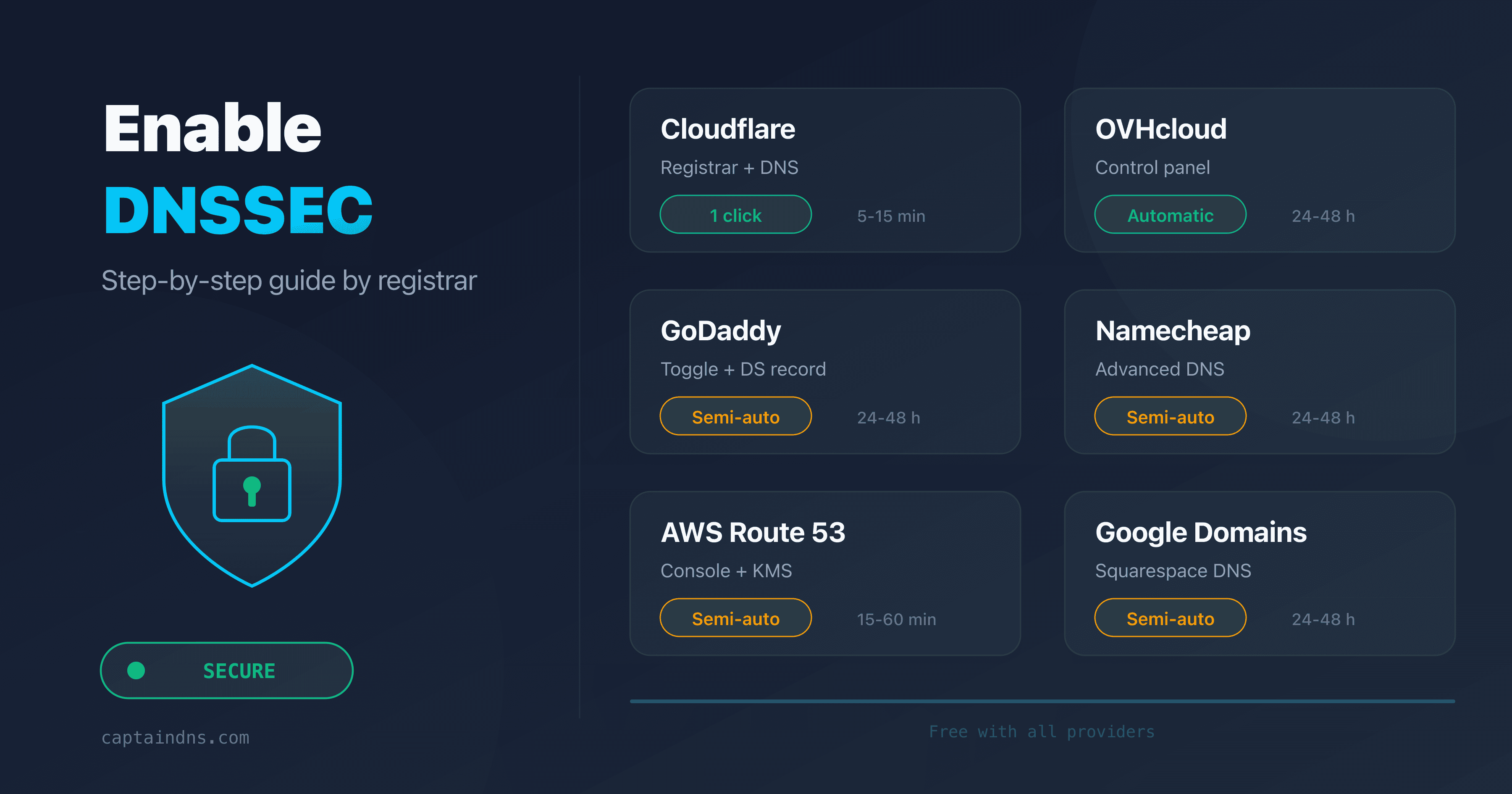Viewport: 1512px width, 794px height.
Task: Click the SECURE status pill
Action: (x=226, y=670)
